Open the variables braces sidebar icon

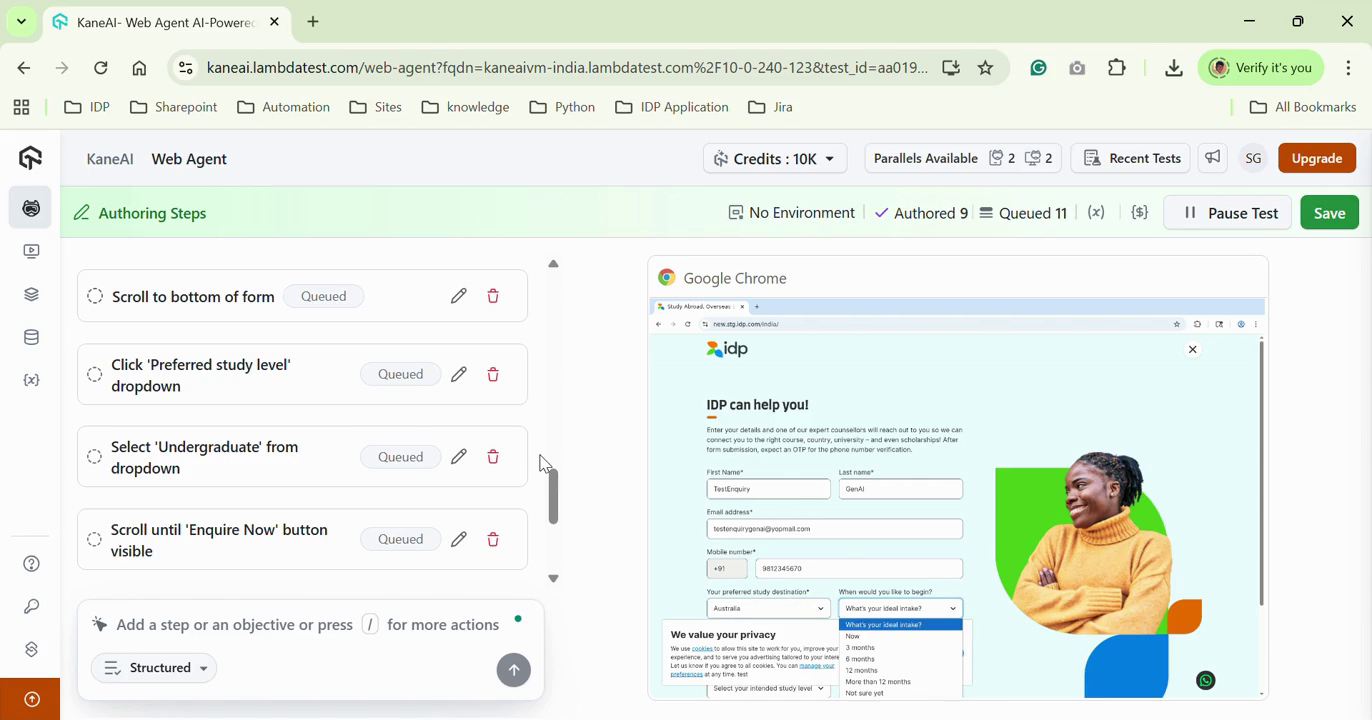pos(32,381)
